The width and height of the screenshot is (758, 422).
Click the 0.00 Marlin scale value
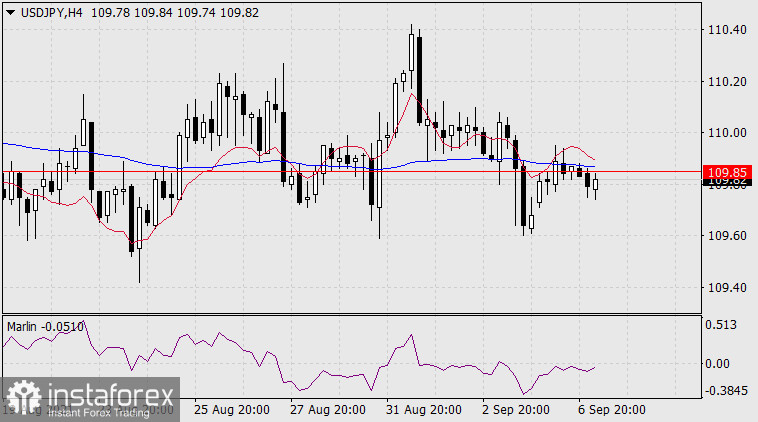click(719, 363)
